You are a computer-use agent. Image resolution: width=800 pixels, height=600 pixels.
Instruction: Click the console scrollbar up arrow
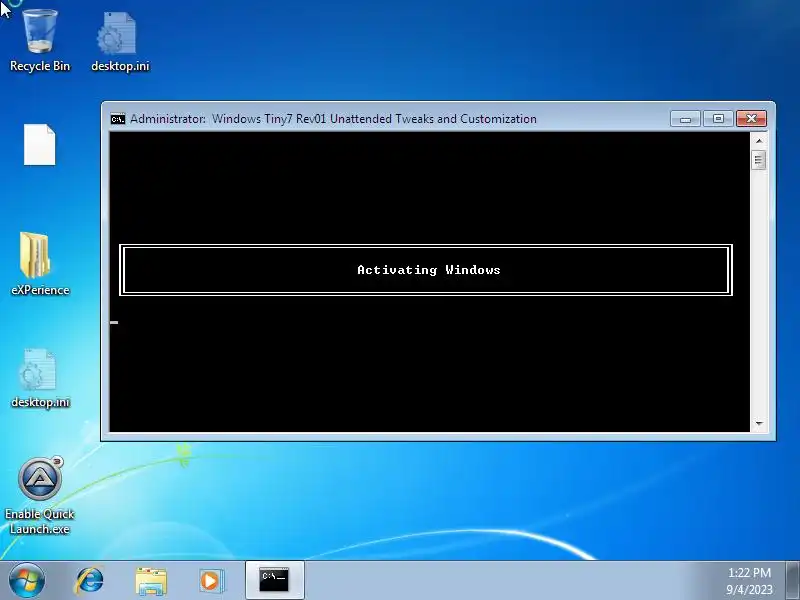(759, 140)
